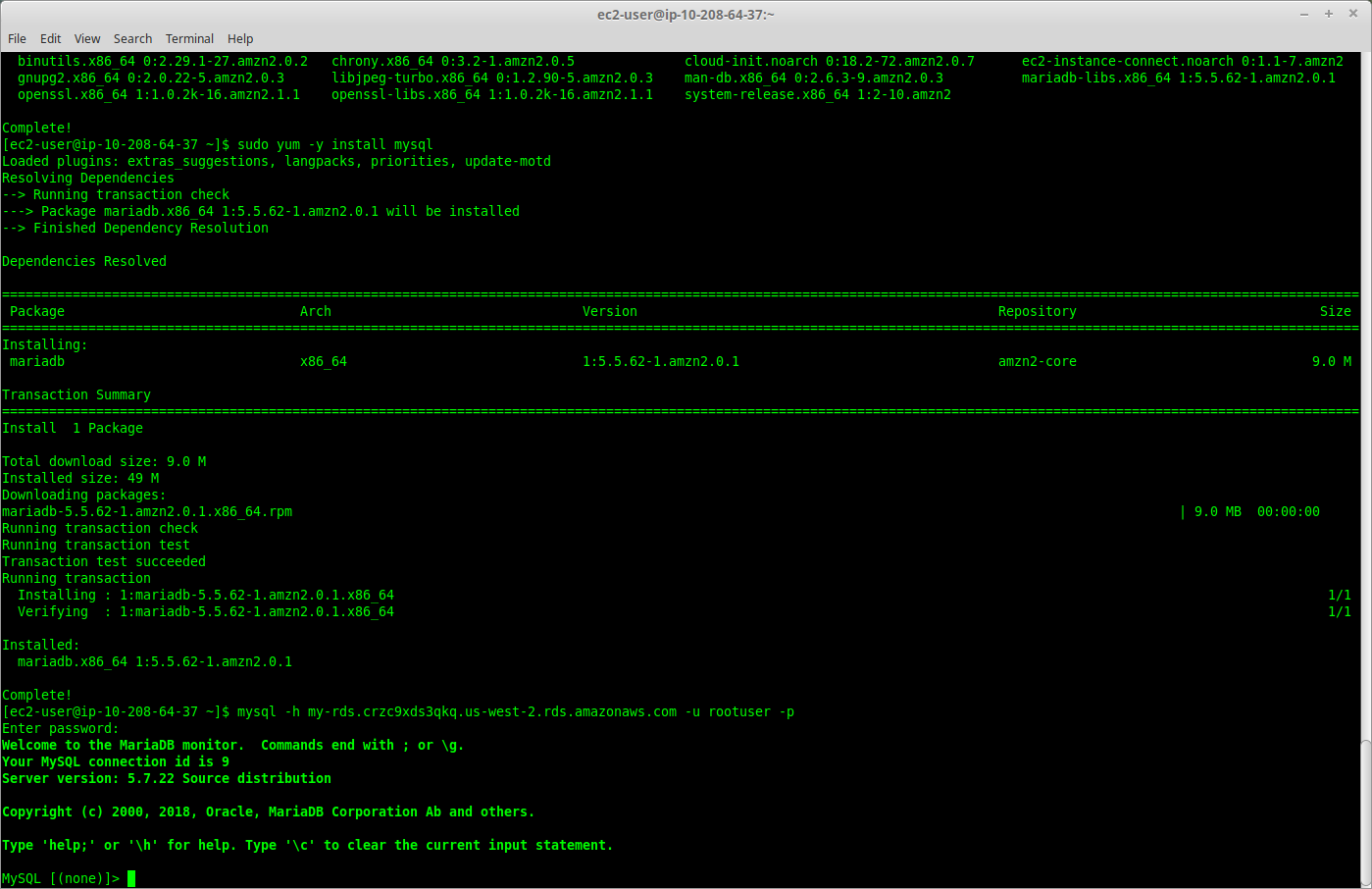1372x889 pixels.
Task: Click the MySQL [(none)]> prompt cursor
Action: coord(131,878)
